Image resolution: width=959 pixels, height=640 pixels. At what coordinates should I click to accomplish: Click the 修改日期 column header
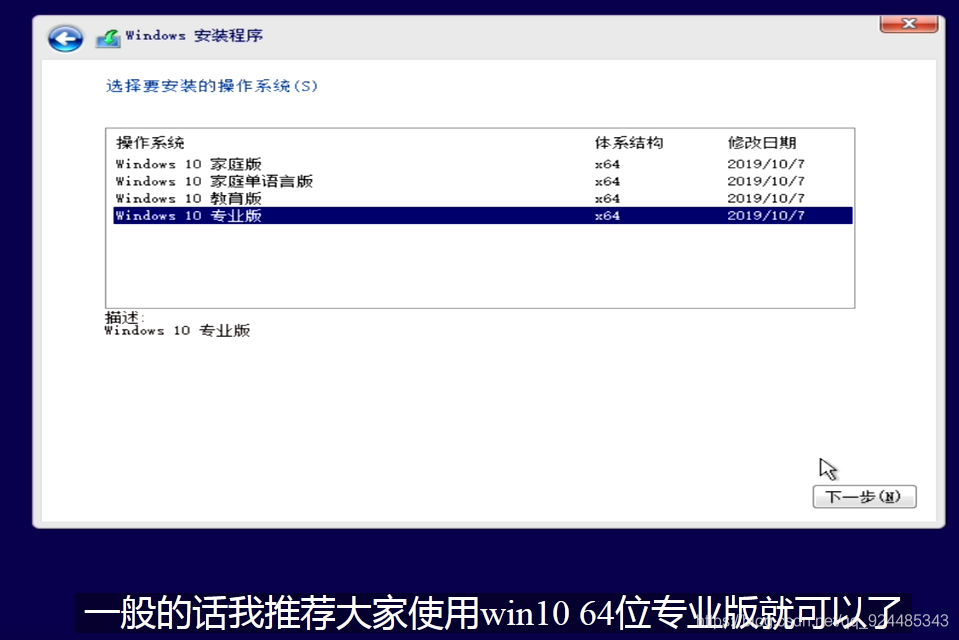click(x=762, y=143)
